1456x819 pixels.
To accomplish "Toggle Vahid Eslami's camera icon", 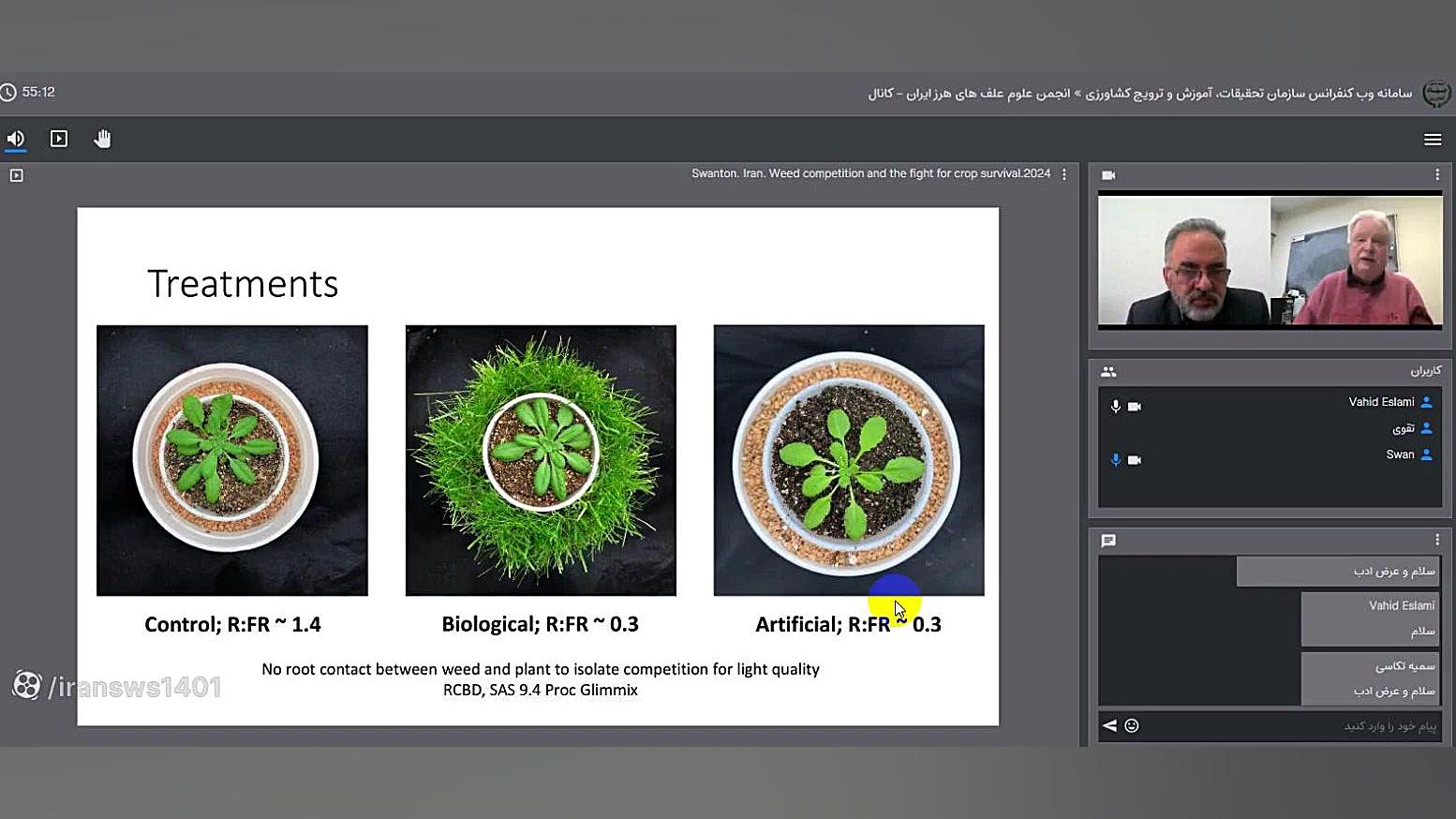I will point(1135,407).
